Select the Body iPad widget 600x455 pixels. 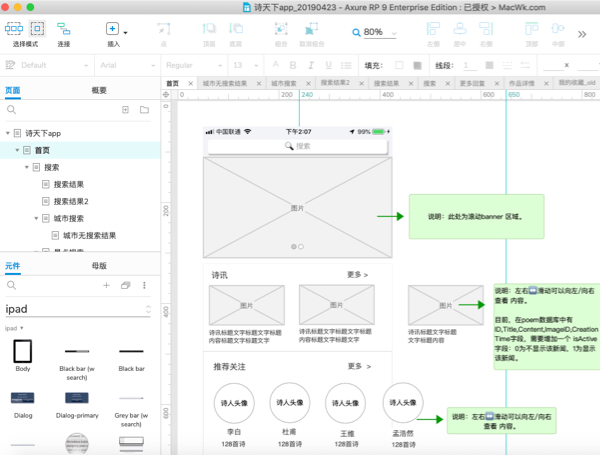pyautogui.click(x=23, y=353)
